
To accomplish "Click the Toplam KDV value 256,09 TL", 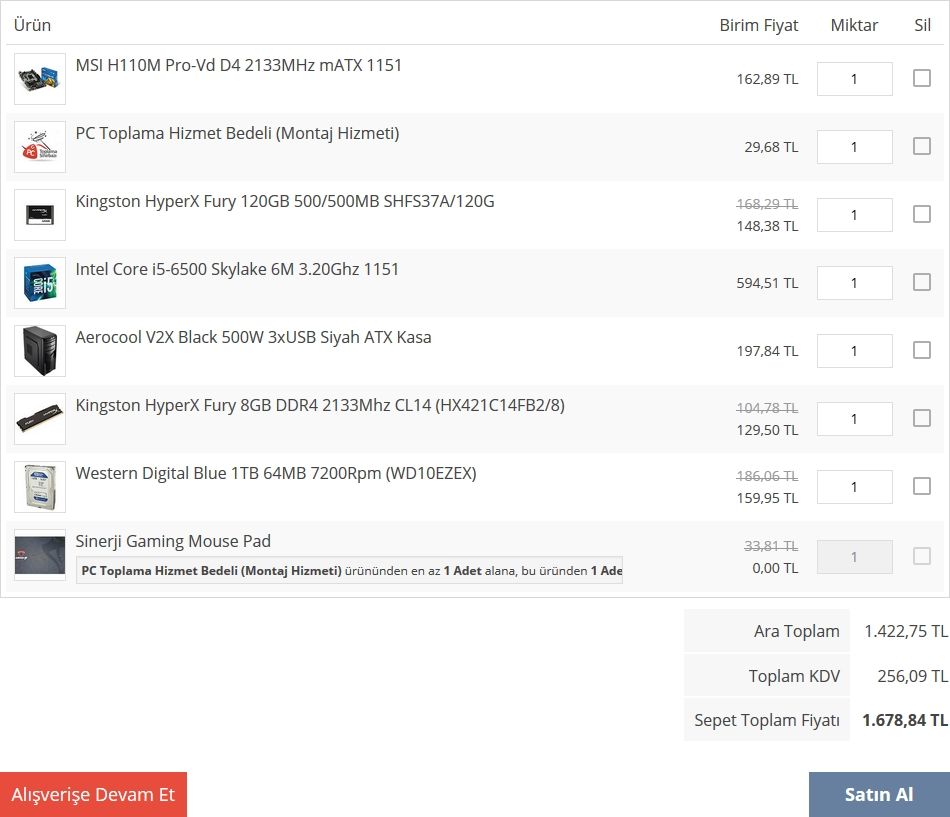I will point(912,676).
